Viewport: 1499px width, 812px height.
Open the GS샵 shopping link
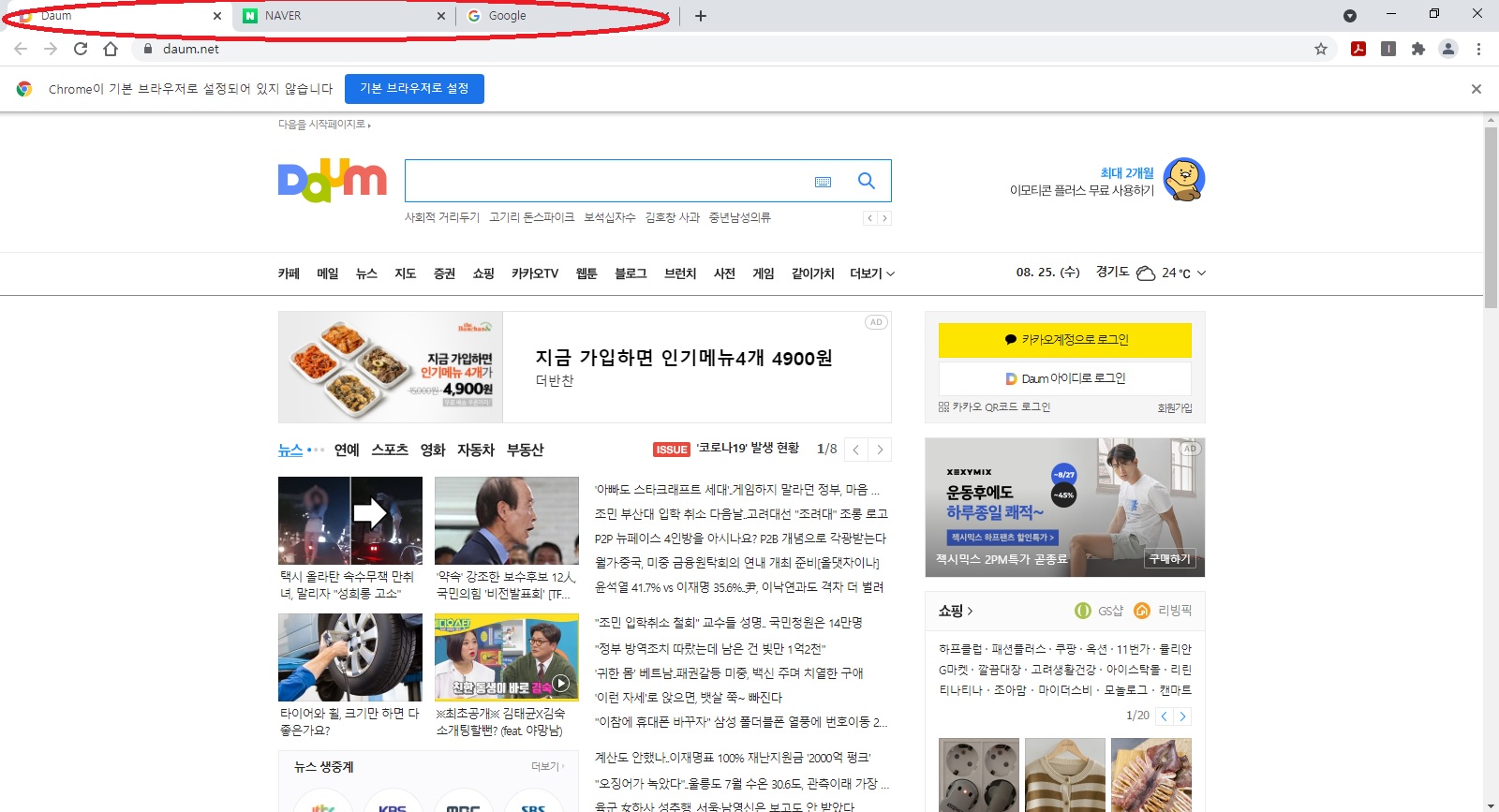(x=1099, y=611)
